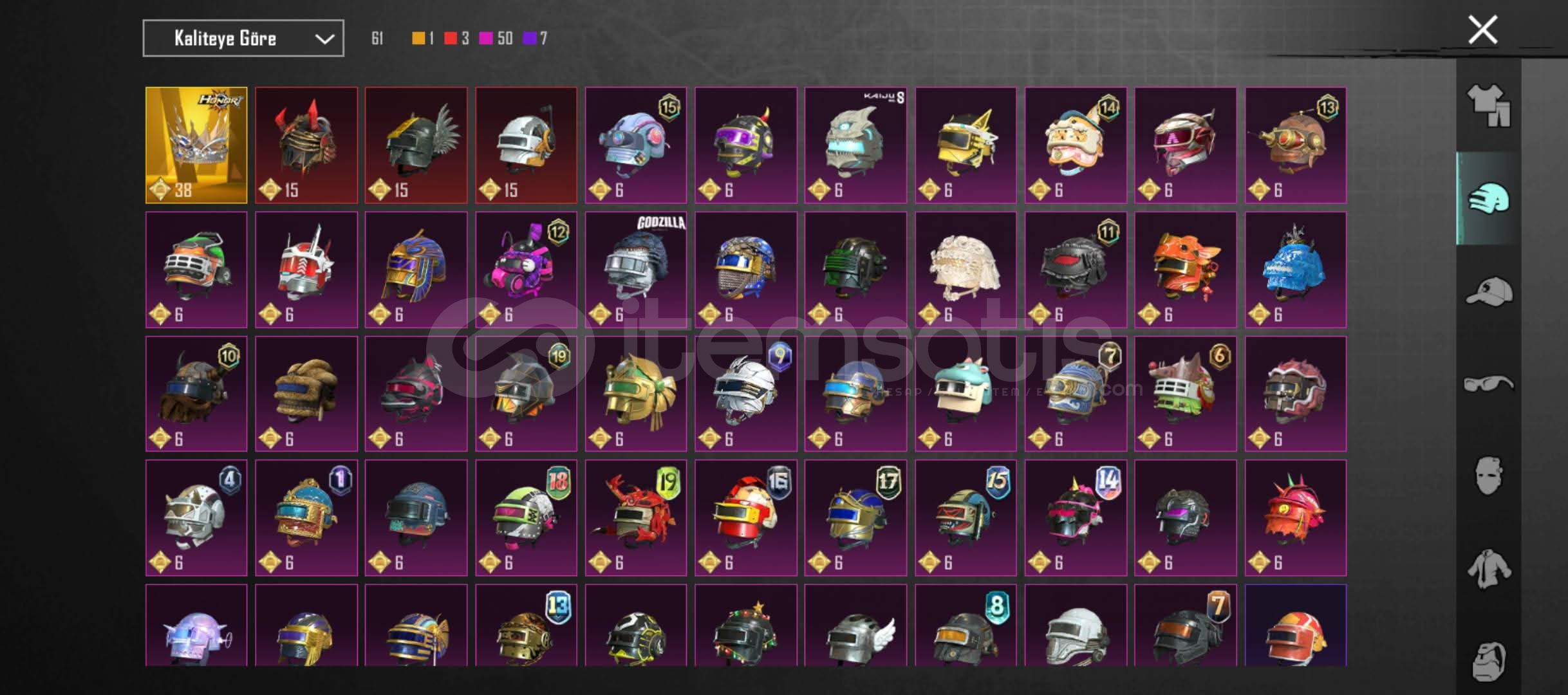
Task: Close the inventory with the X
Action: click(x=1482, y=30)
